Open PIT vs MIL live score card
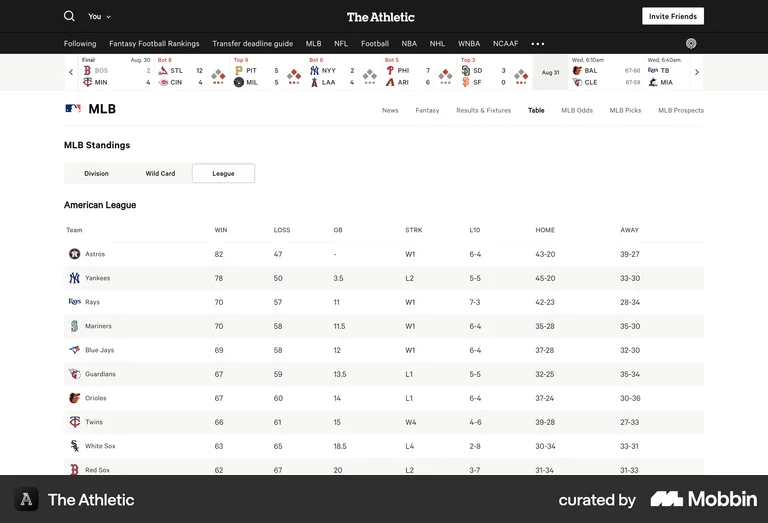768x523 pixels. 267,72
